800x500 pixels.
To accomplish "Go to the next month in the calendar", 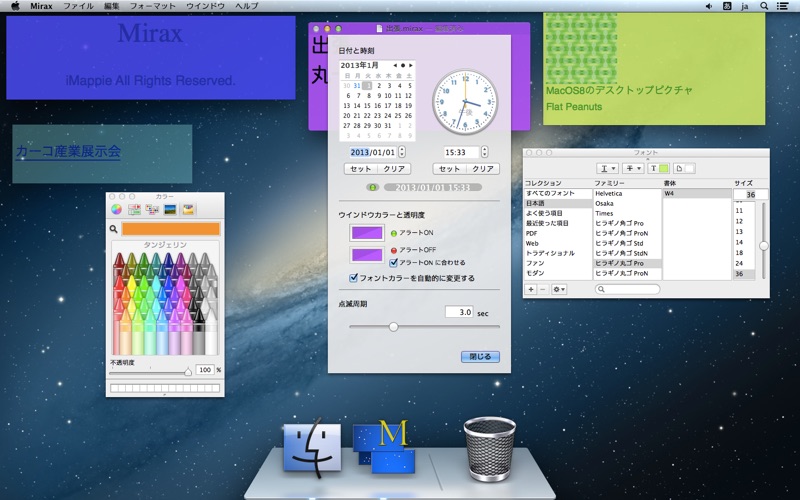I will click(411, 65).
